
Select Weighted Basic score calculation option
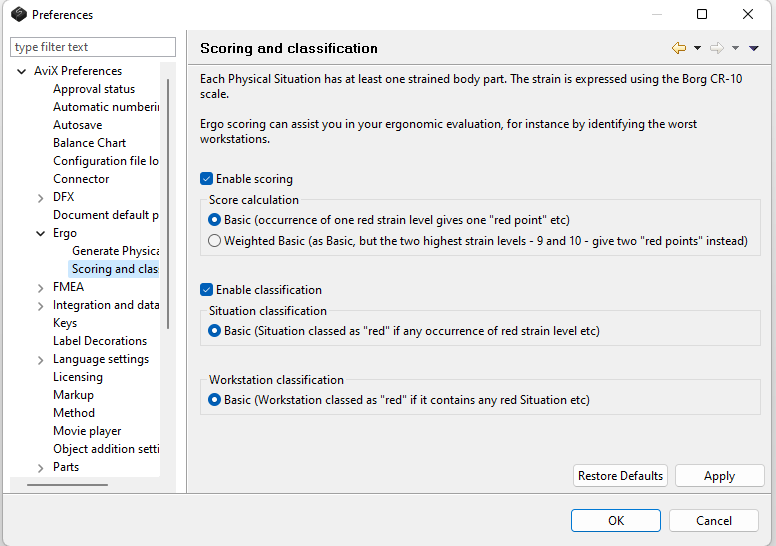point(215,241)
